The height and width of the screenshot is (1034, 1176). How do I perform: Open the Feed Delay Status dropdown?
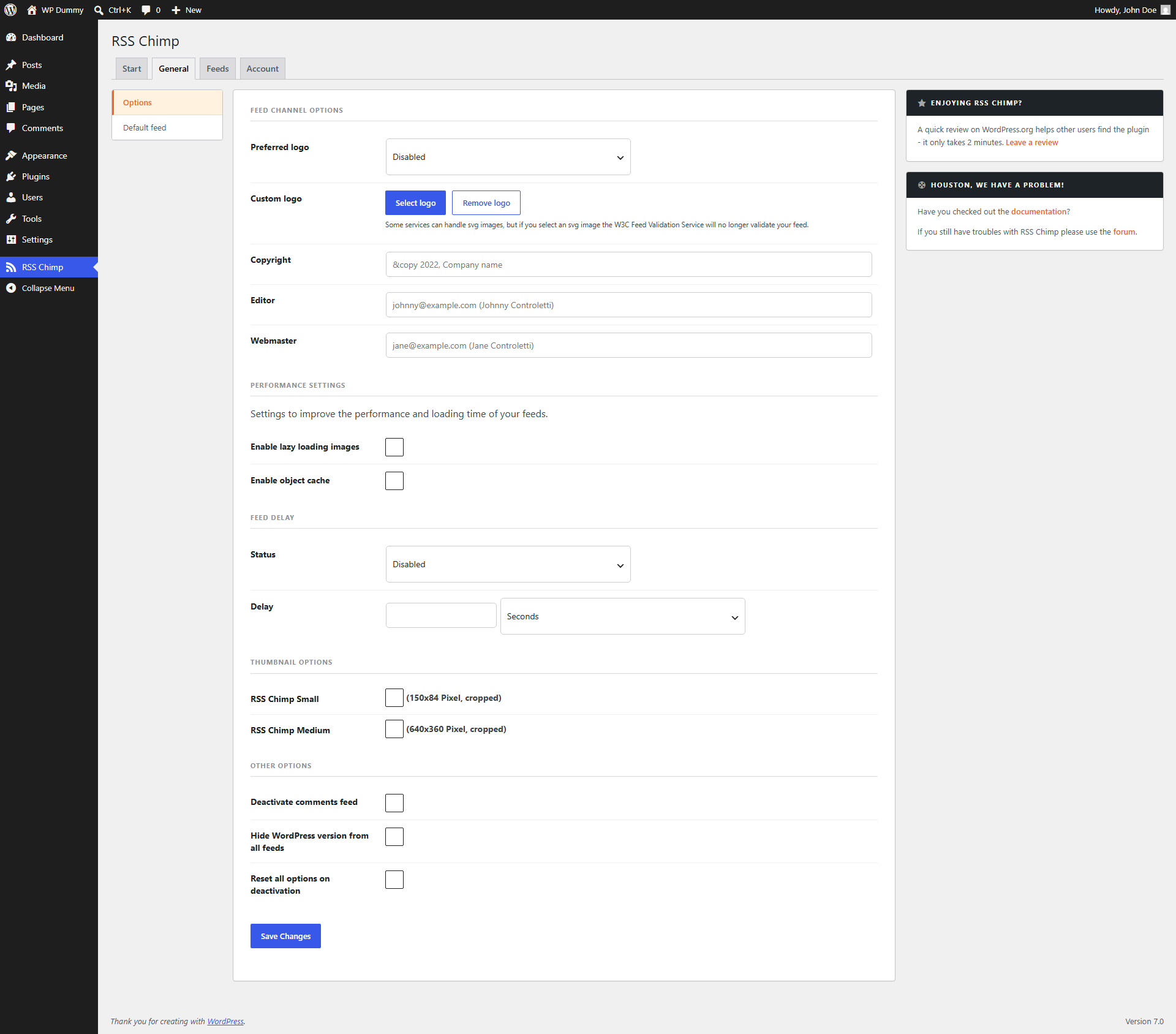[x=508, y=564]
